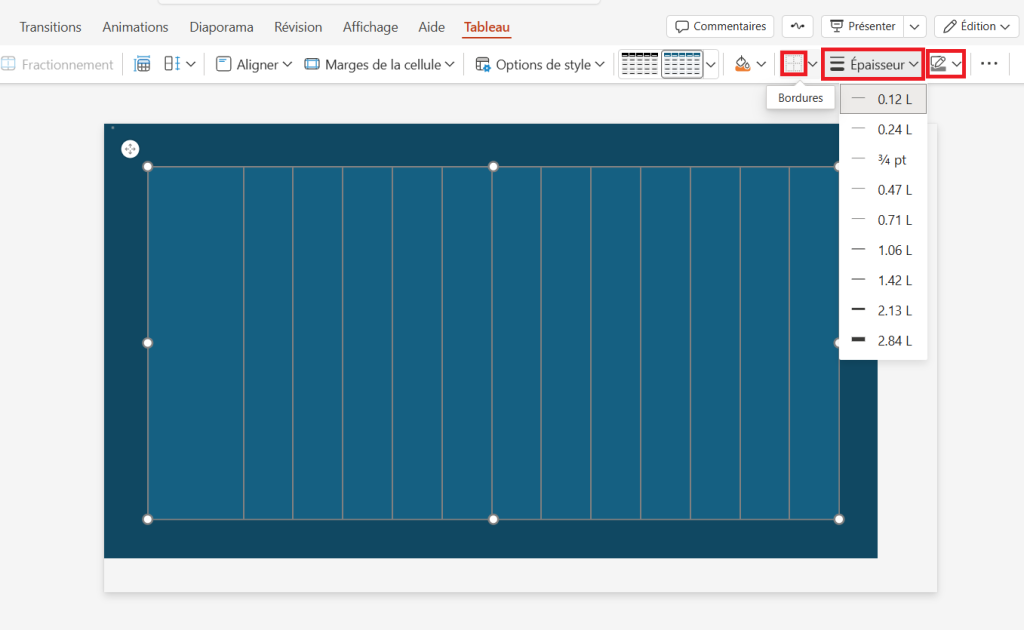This screenshot has height=630, width=1024.
Task: Open Marges de la cellule dropdown
Action: (x=379, y=64)
